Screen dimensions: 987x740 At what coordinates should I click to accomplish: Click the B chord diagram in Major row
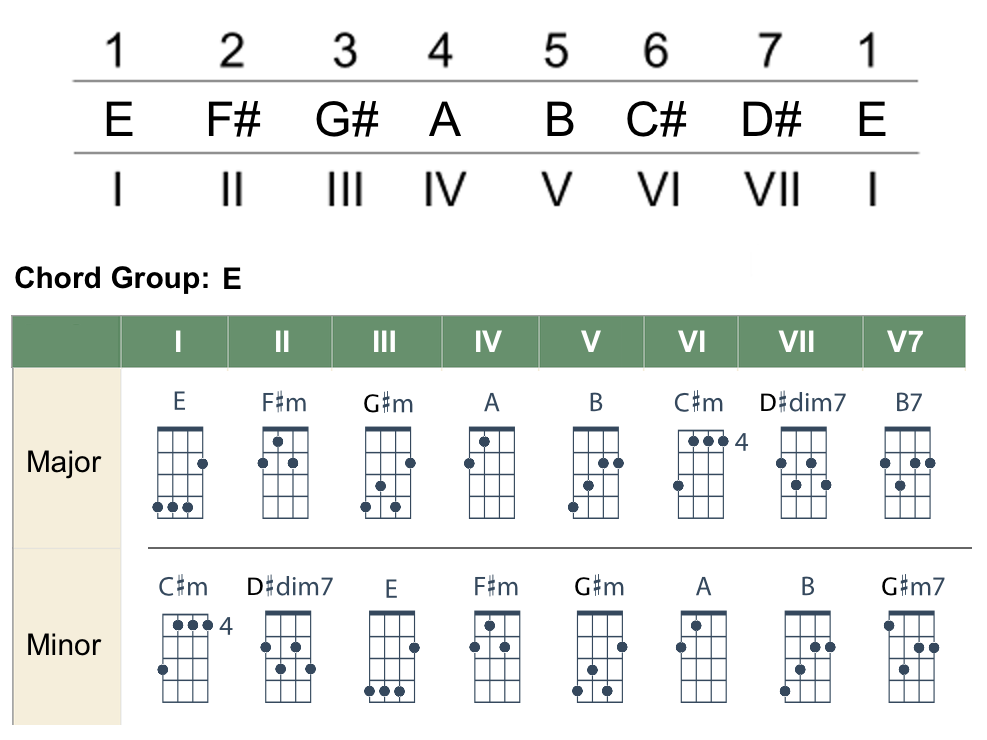click(x=595, y=472)
